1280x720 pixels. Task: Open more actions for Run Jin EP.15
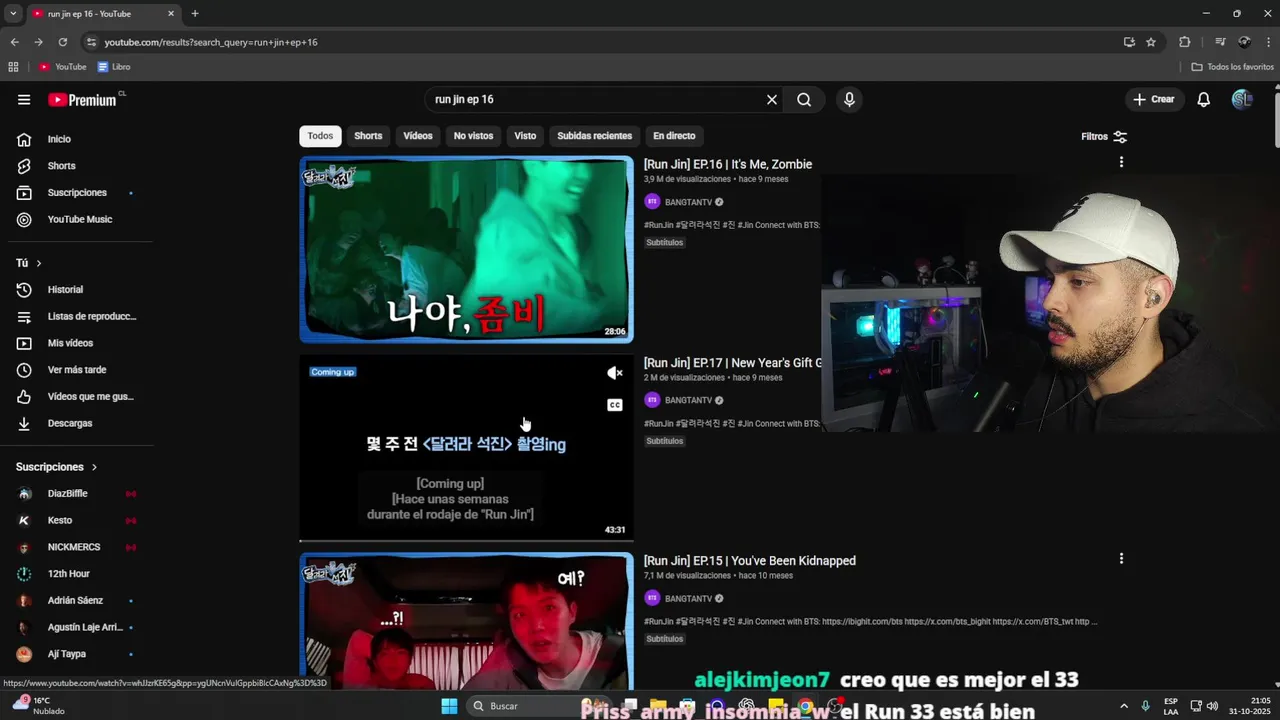point(1121,558)
